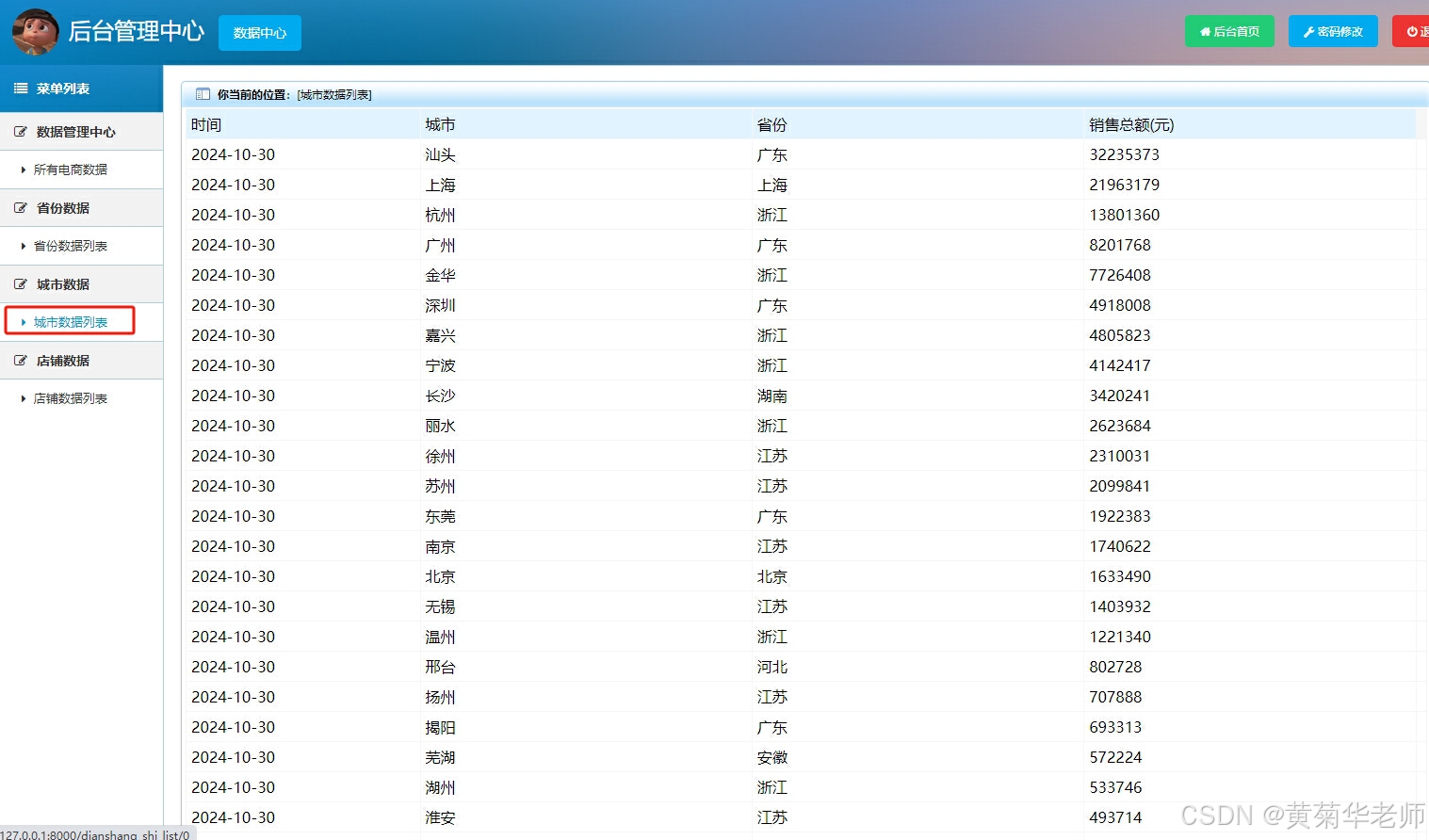The height and width of the screenshot is (840, 1429).
Task: Click the 时间 column header
Action: click(x=206, y=124)
